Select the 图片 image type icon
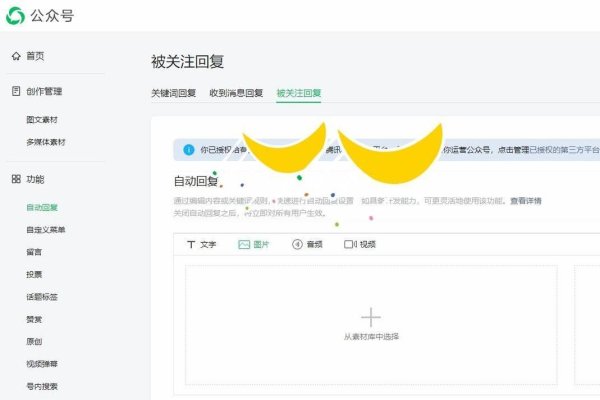This screenshot has width=600, height=400. click(x=244, y=244)
